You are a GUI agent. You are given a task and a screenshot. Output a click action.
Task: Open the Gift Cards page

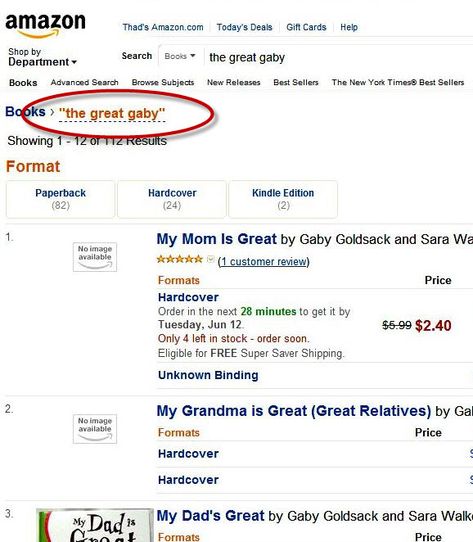tap(306, 27)
